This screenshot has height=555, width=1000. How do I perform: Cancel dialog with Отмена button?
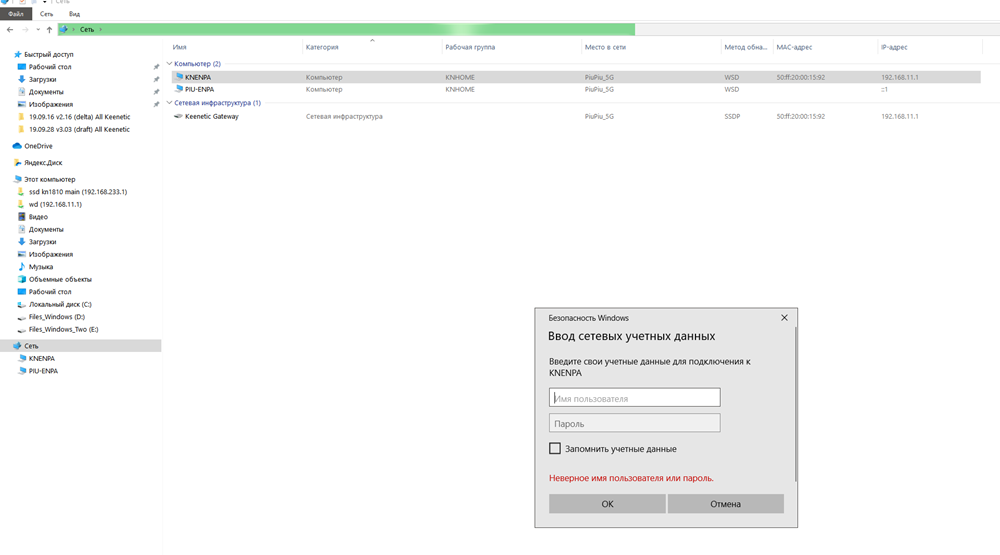(726, 503)
